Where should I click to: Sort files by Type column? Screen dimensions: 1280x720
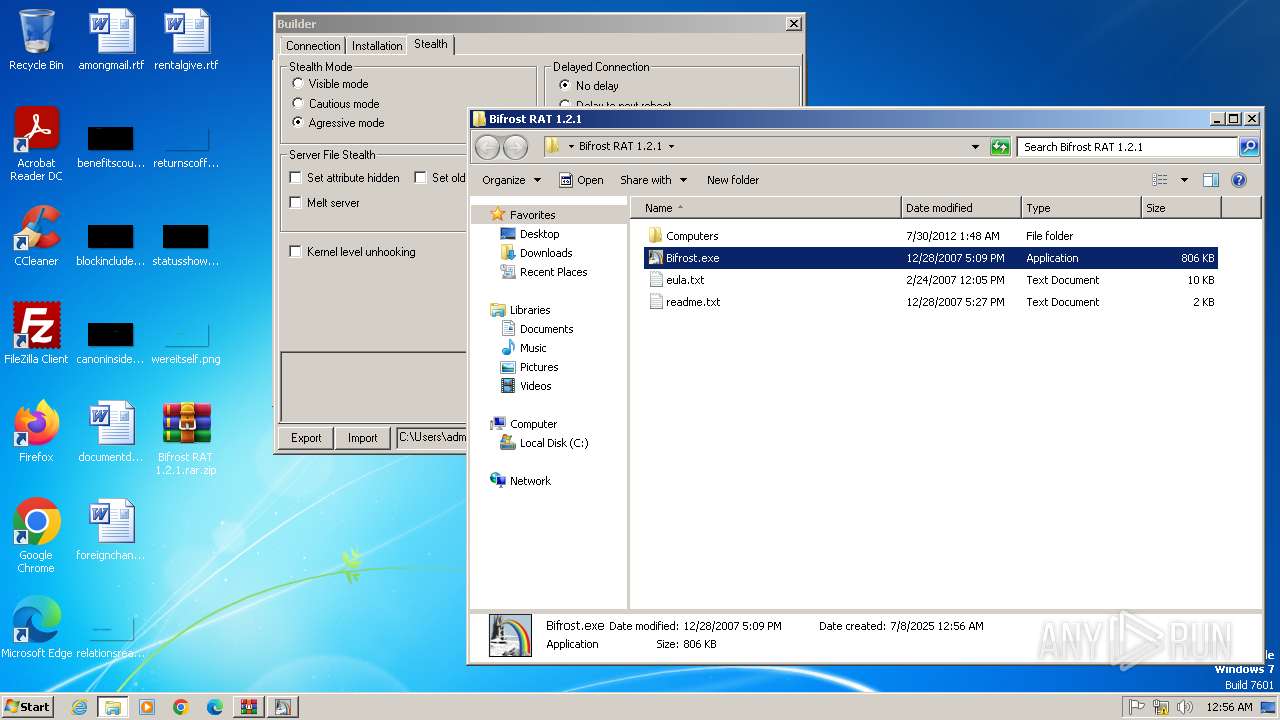[x=1081, y=208]
